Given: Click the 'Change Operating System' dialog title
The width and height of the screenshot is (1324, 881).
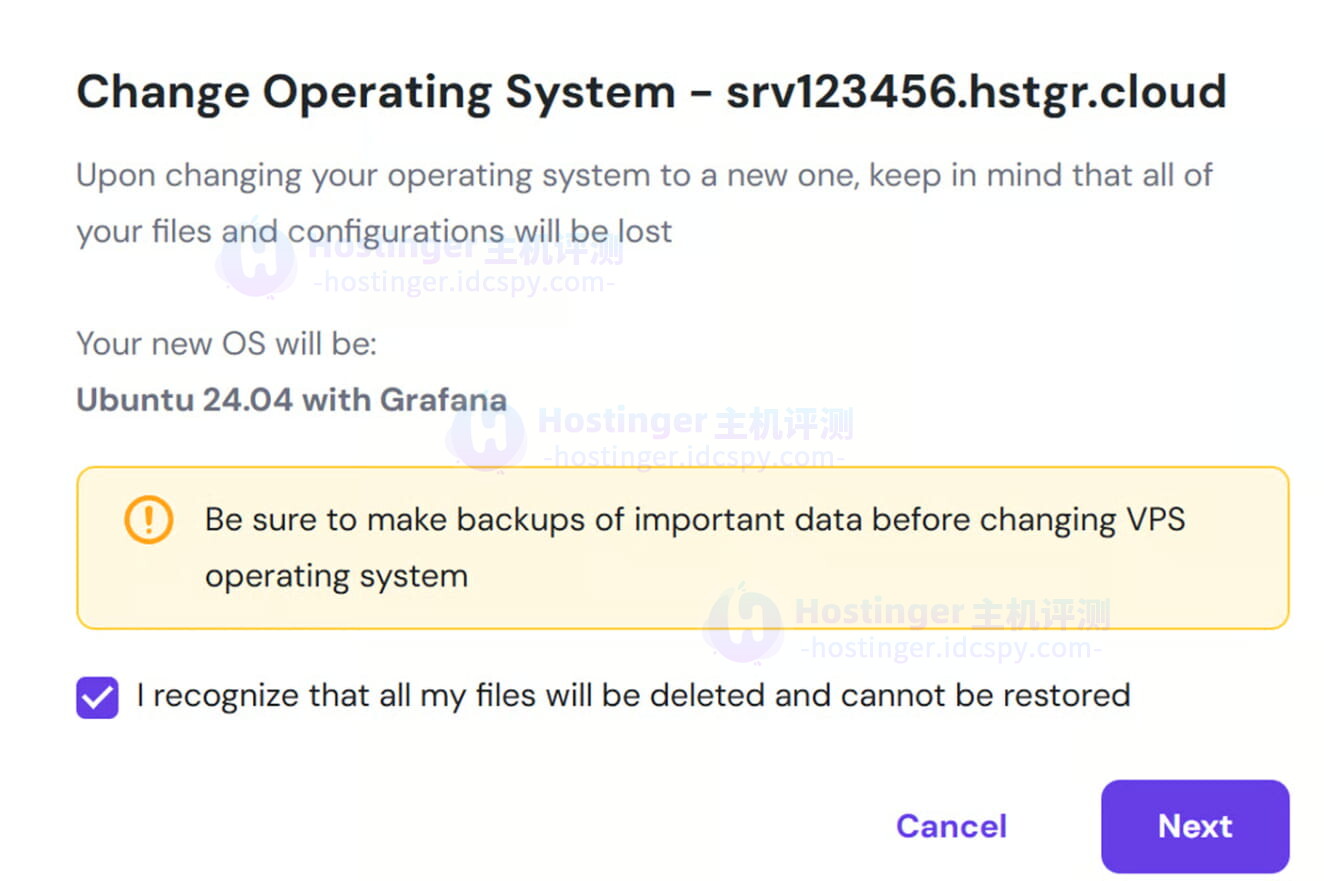Looking at the screenshot, I should [x=375, y=93].
